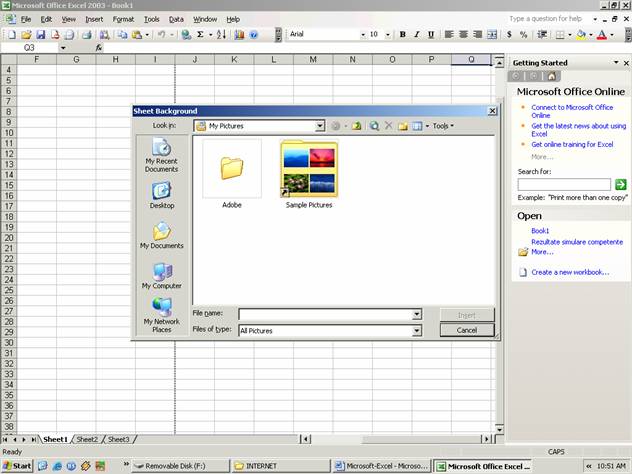Click the Increase Indent icon
Screen dimensions: 632x474
pyautogui.click(x=542, y=35)
